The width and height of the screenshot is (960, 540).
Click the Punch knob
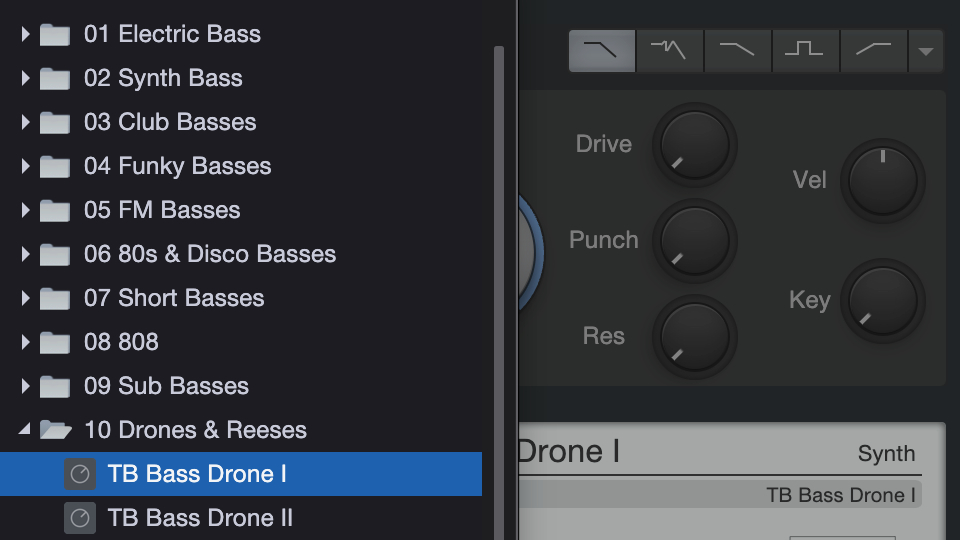click(695, 240)
